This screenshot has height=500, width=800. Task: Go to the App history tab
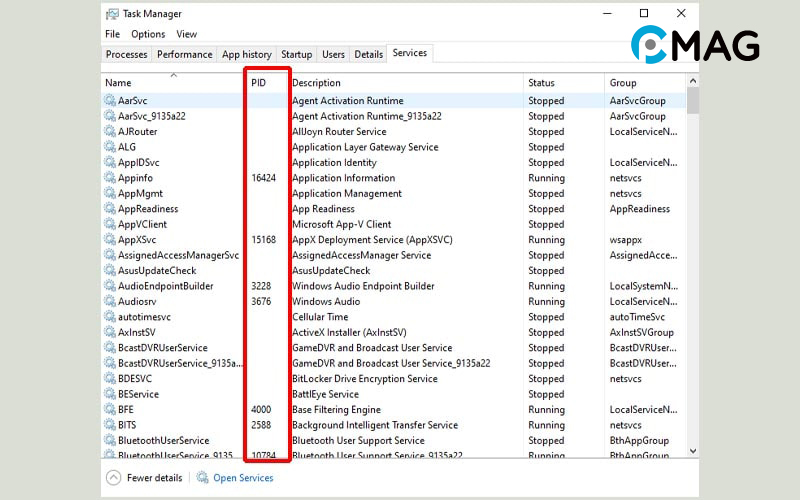[x=246, y=54]
